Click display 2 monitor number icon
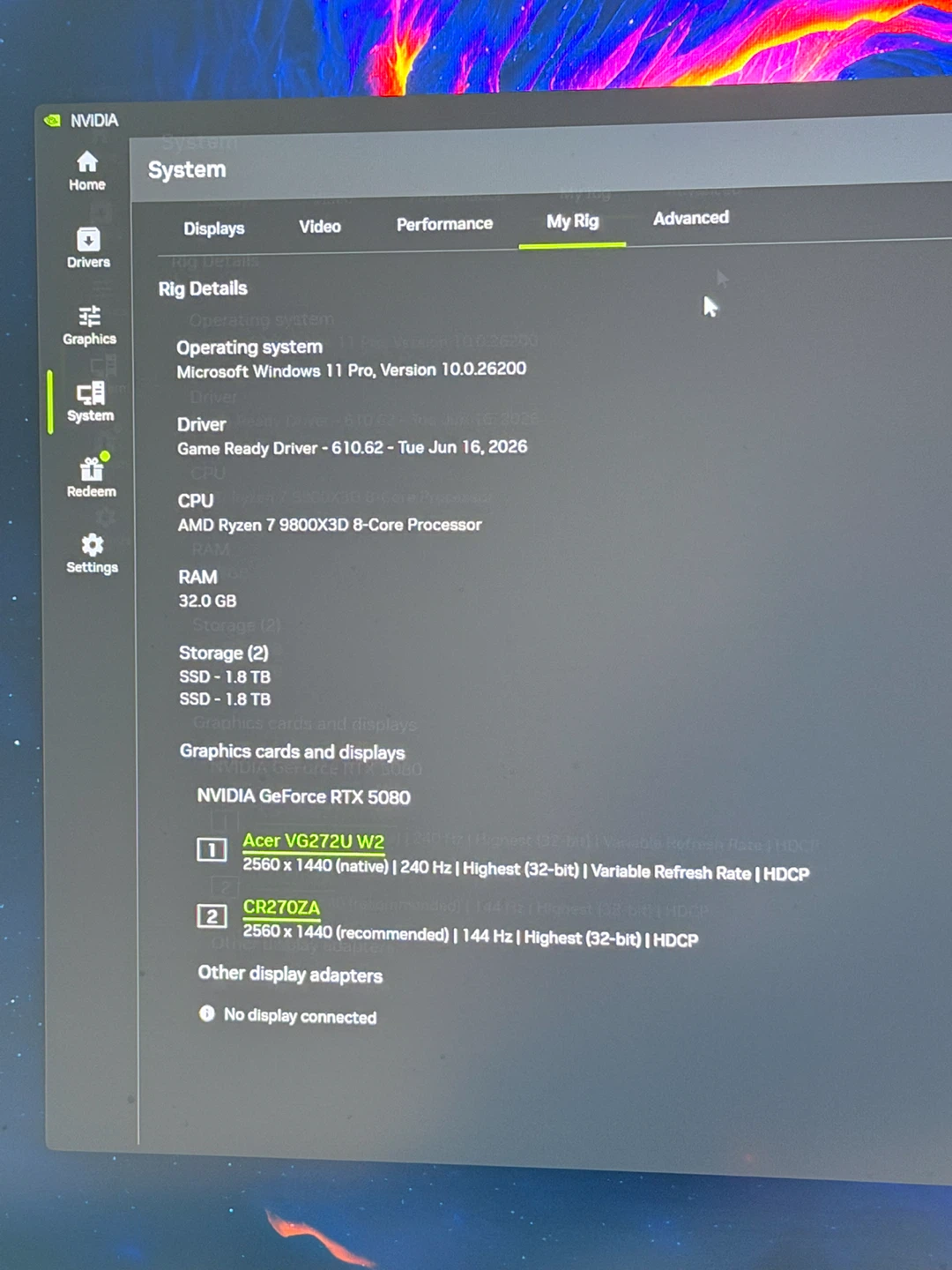This screenshot has height=1270, width=952. (212, 916)
